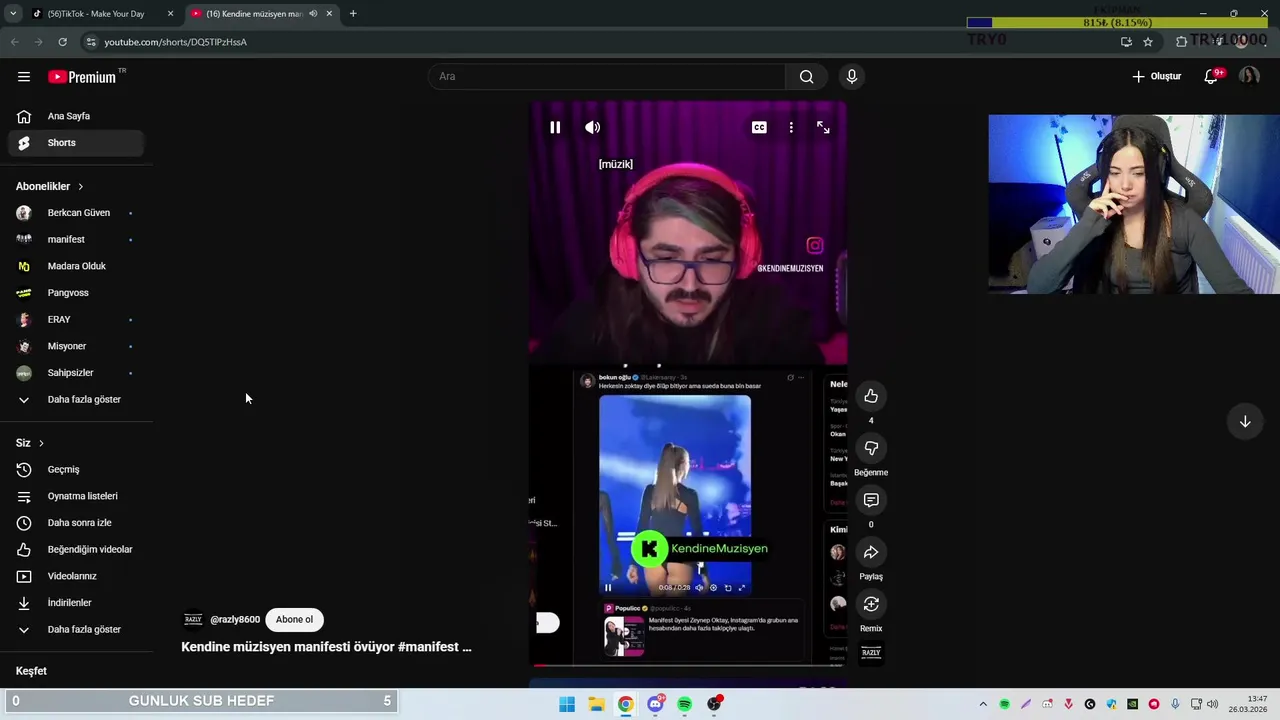The image size is (1280, 720).
Task: Click the razly8600 channel avatar
Action: tap(193, 619)
